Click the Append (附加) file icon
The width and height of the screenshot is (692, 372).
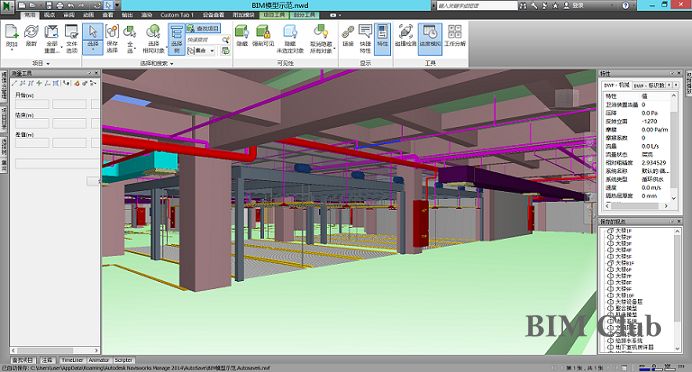[x=11, y=33]
